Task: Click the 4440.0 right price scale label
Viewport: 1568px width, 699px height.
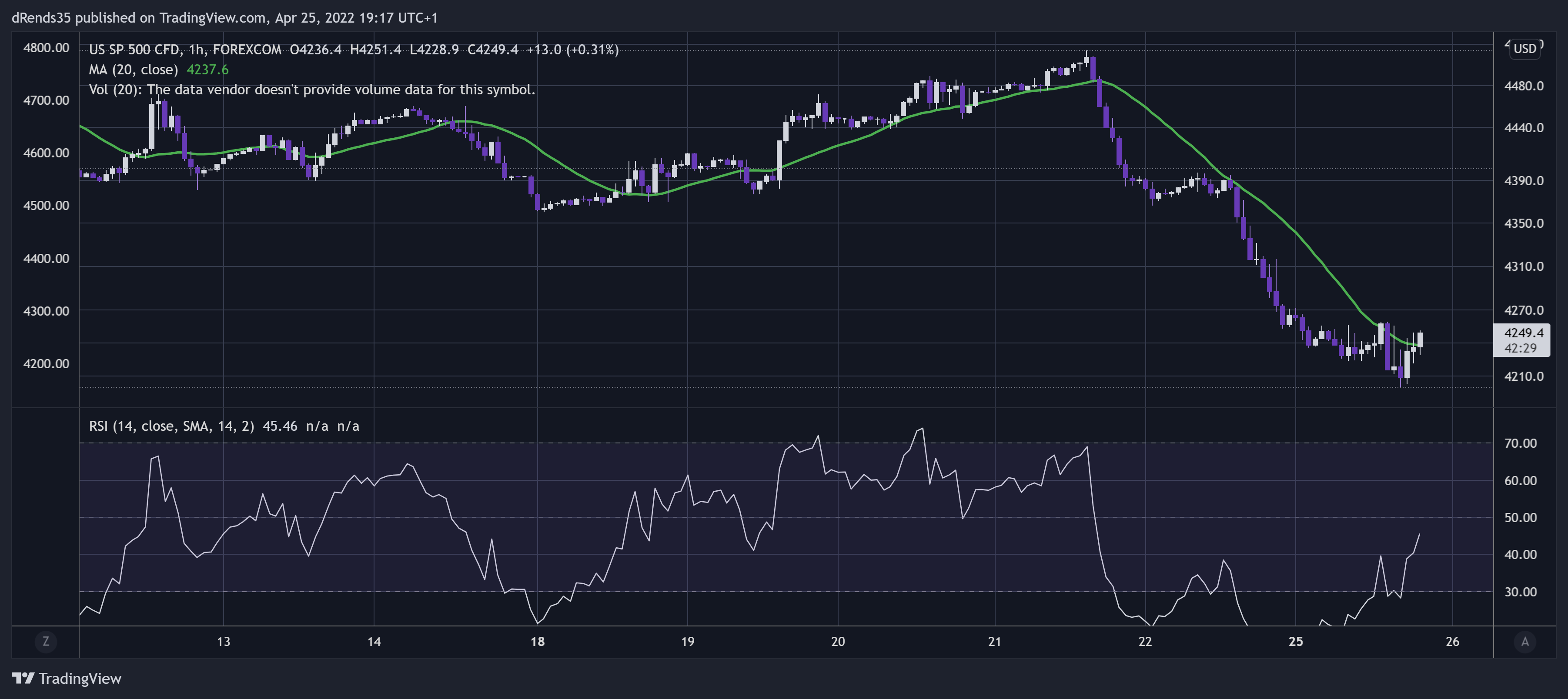Action: [x=1524, y=128]
